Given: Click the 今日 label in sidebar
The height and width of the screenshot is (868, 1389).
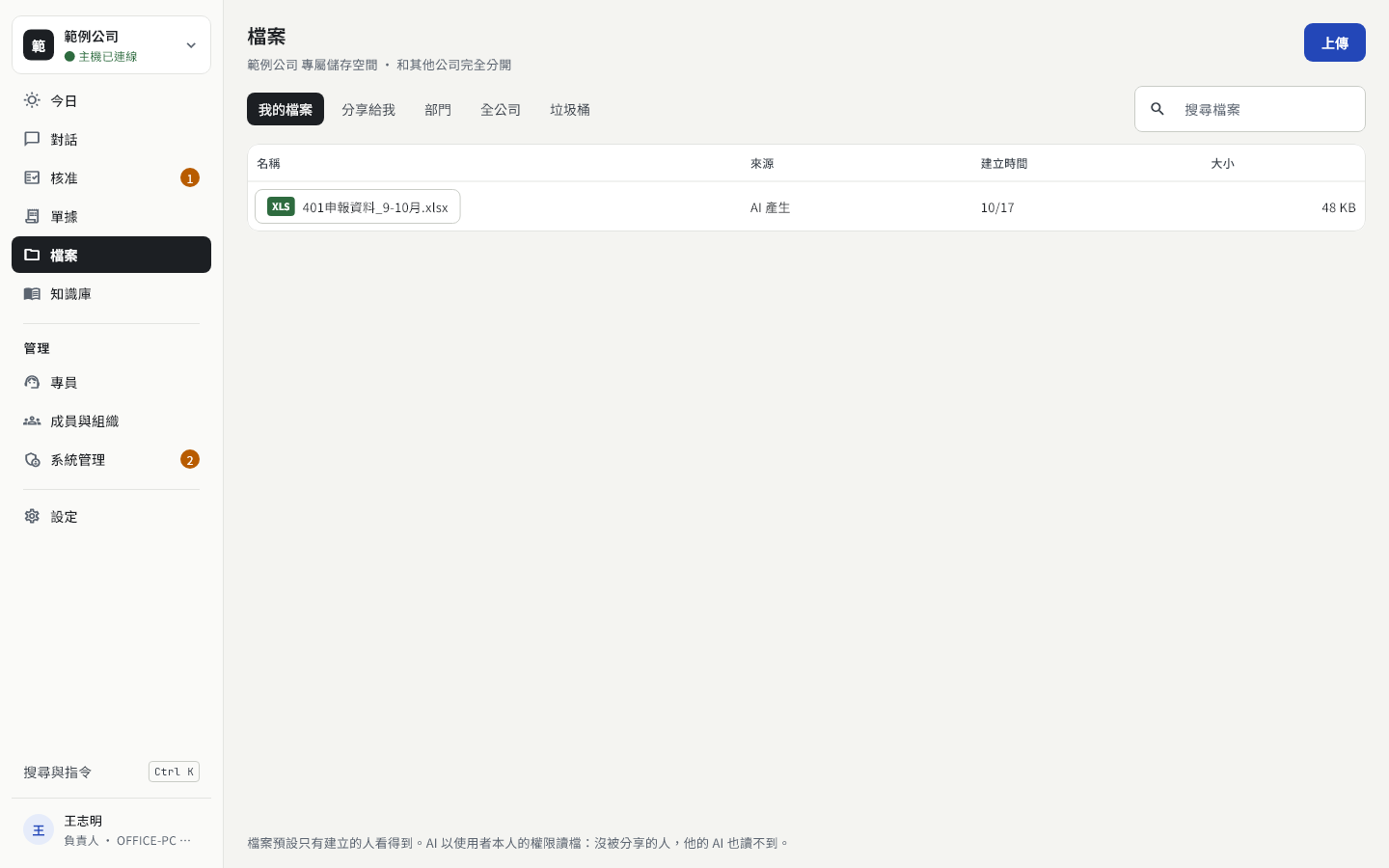Looking at the screenshot, I should coord(64,100).
